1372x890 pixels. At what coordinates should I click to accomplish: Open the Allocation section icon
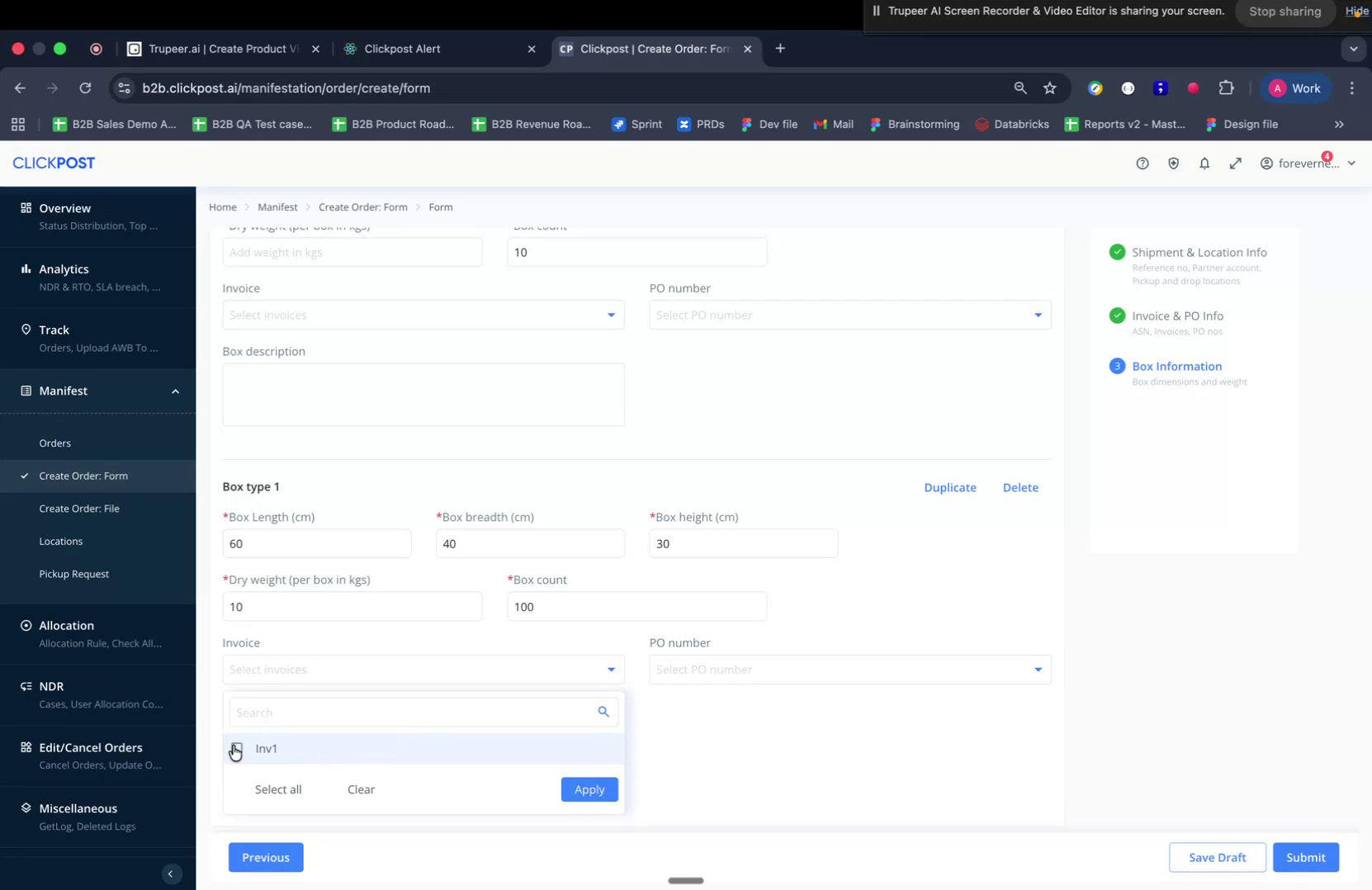click(26, 625)
